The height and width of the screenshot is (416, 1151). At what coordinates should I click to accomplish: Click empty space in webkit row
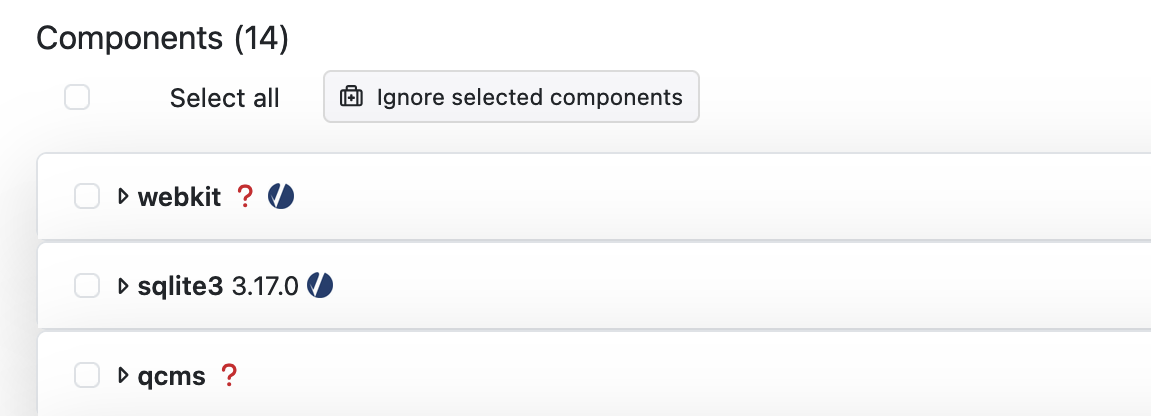pyautogui.click(x=700, y=197)
